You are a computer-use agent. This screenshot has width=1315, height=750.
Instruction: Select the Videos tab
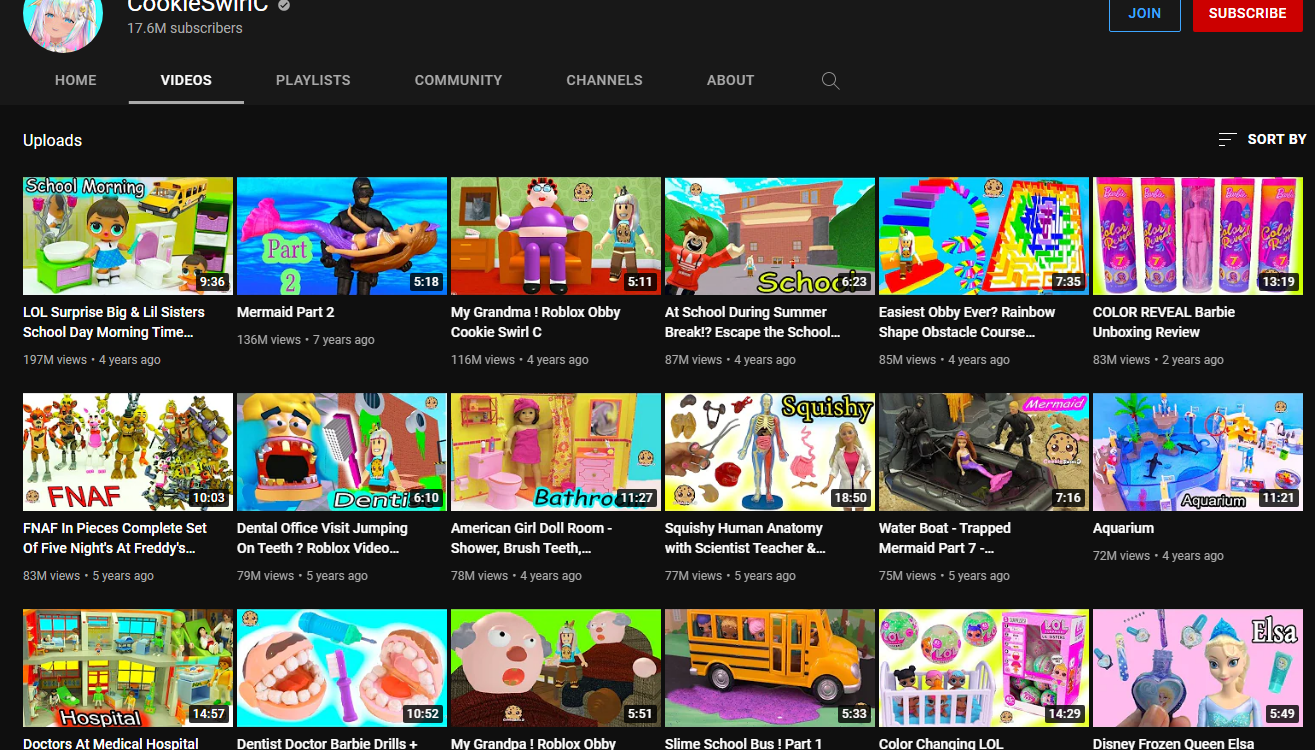pos(186,80)
